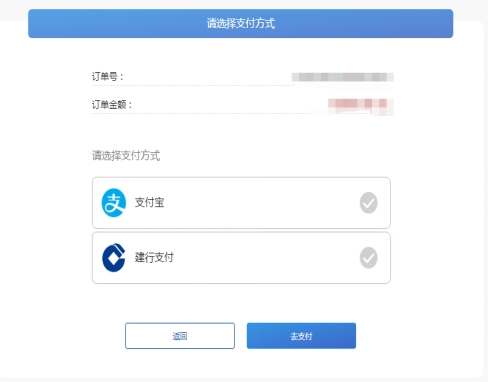Click the blue 请选择支付方式 header banner
The width and height of the screenshot is (488, 382).
point(241,23)
